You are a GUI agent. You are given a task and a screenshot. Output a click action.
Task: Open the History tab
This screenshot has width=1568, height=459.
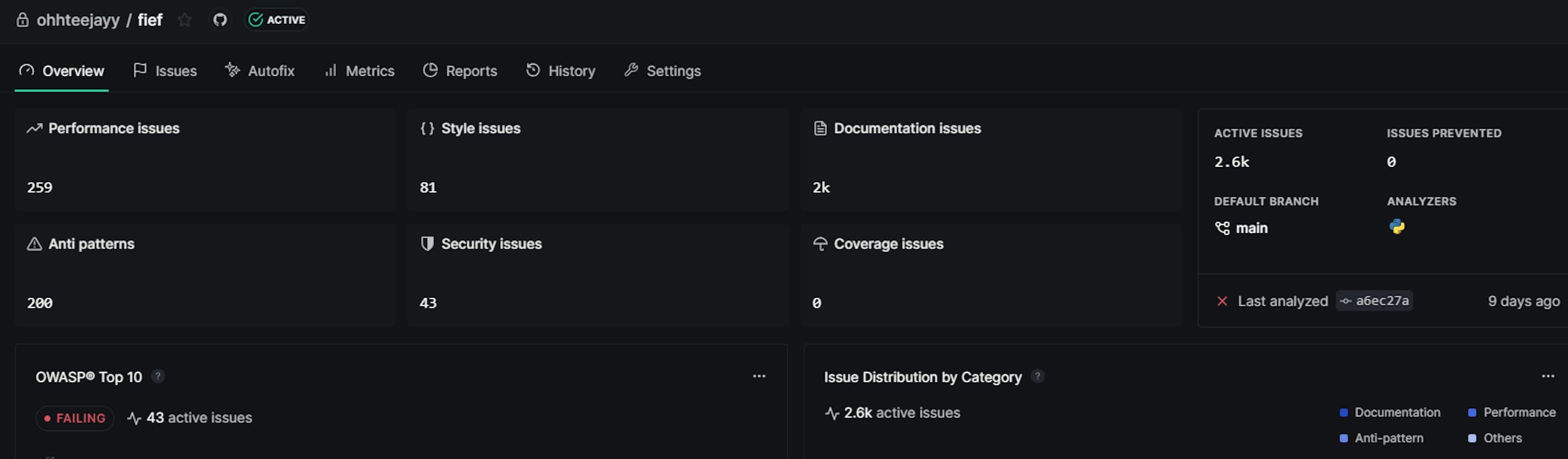(x=561, y=71)
